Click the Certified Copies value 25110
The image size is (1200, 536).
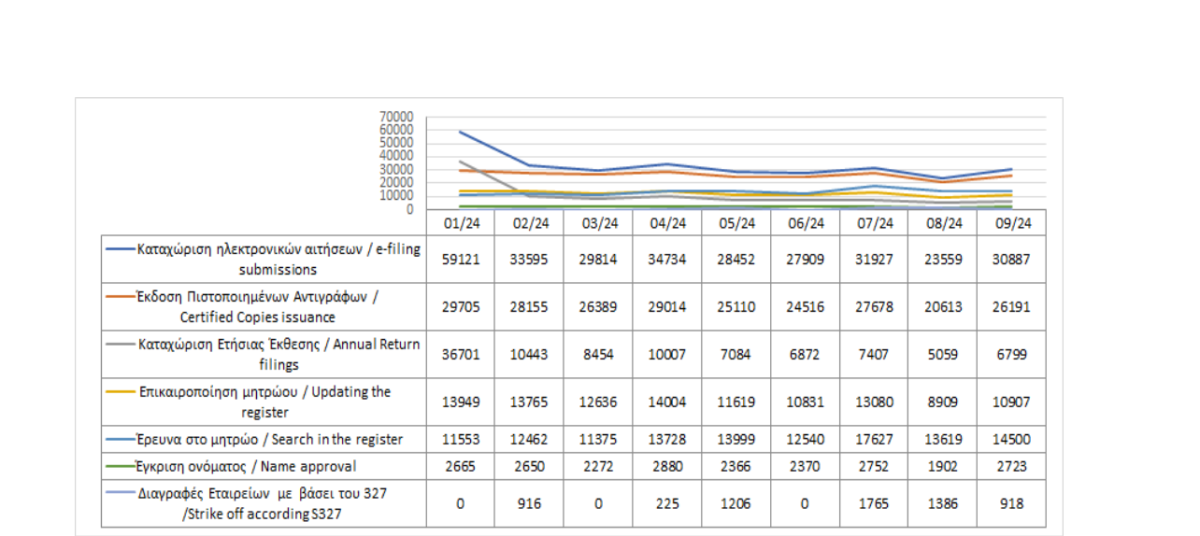tap(736, 308)
